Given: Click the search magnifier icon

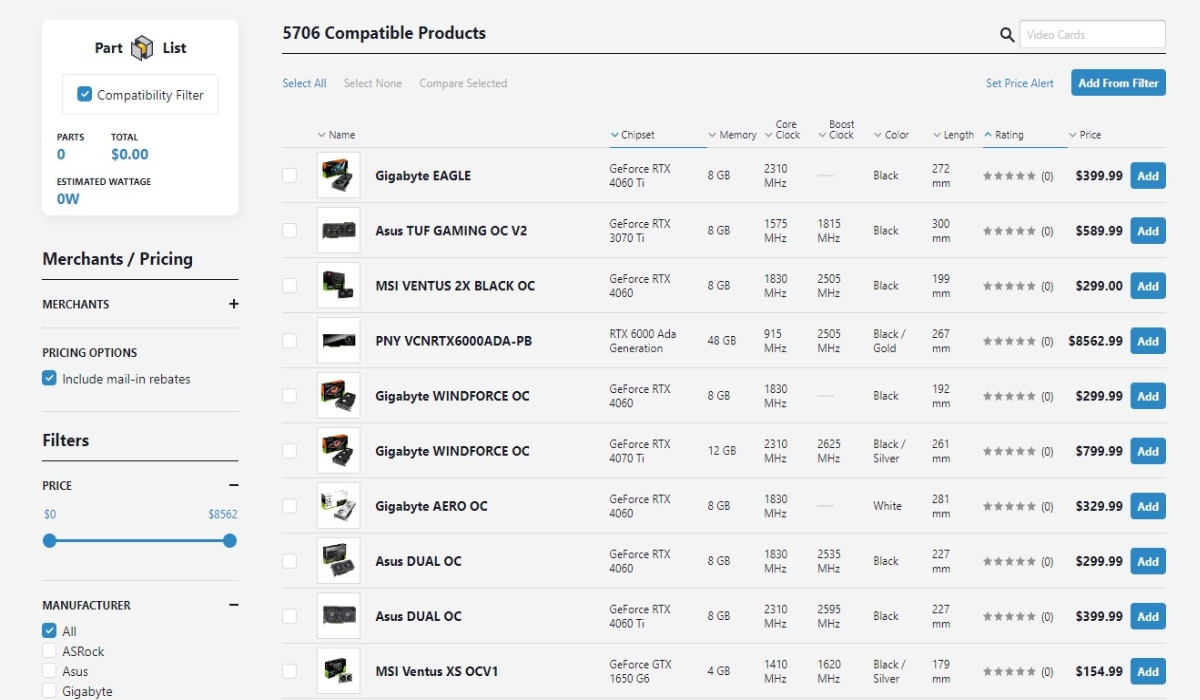Looking at the screenshot, I should point(1007,34).
